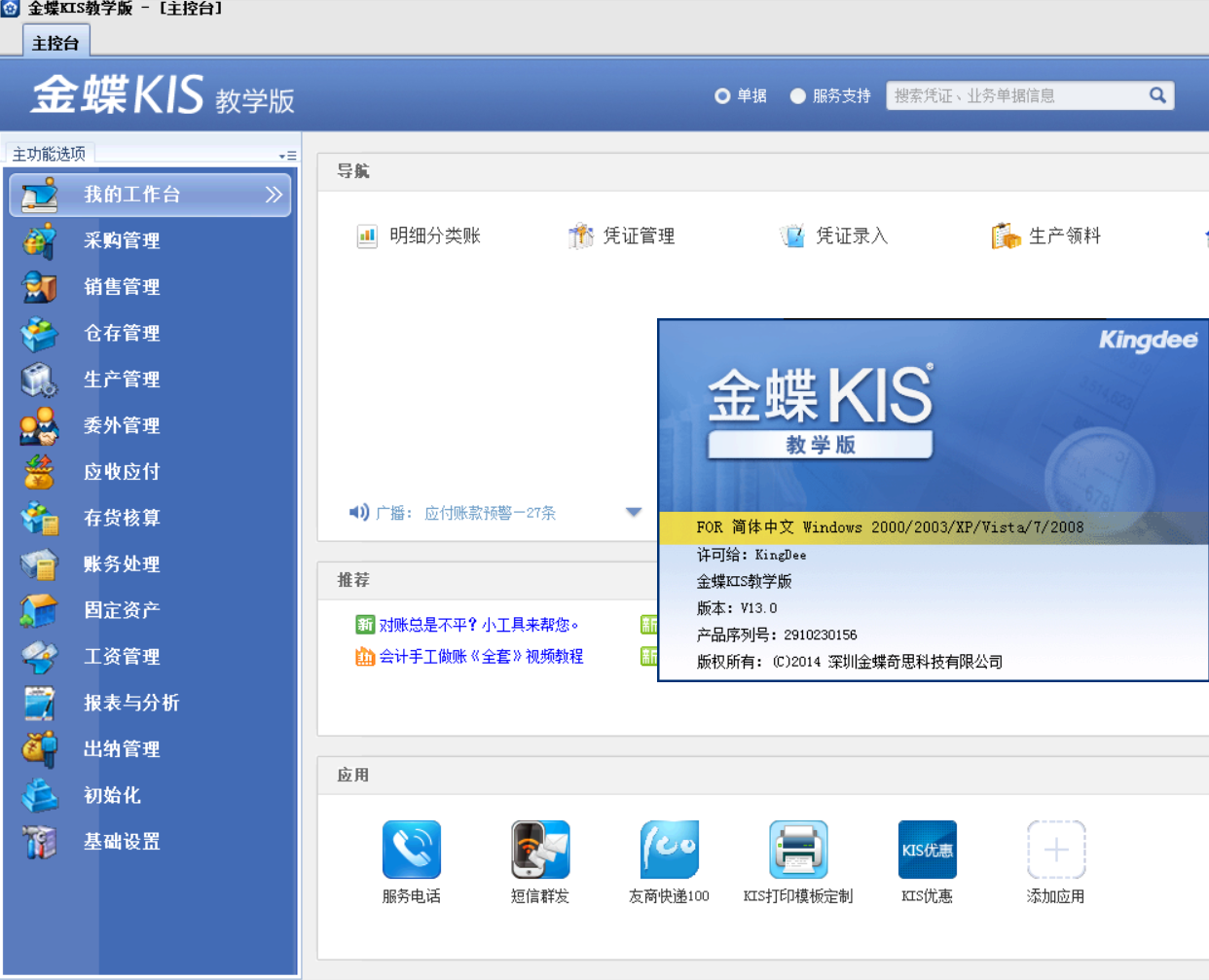The width and height of the screenshot is (1209, 980).
Task: Click the 明细分类账 label
Action: tap(435, 236)
